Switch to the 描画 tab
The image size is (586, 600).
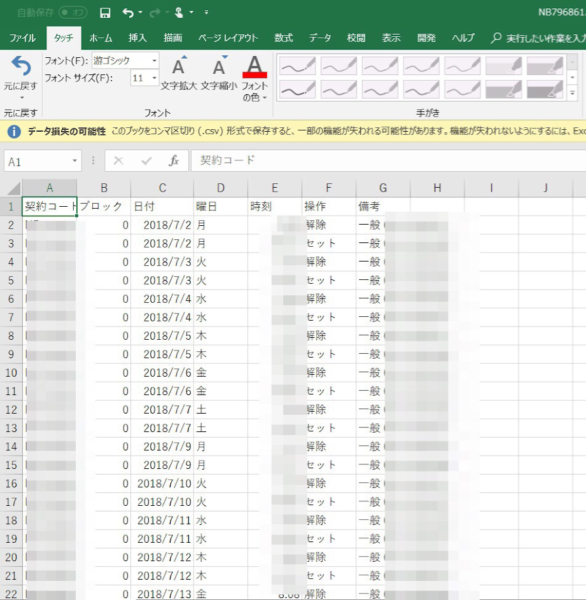173,38
